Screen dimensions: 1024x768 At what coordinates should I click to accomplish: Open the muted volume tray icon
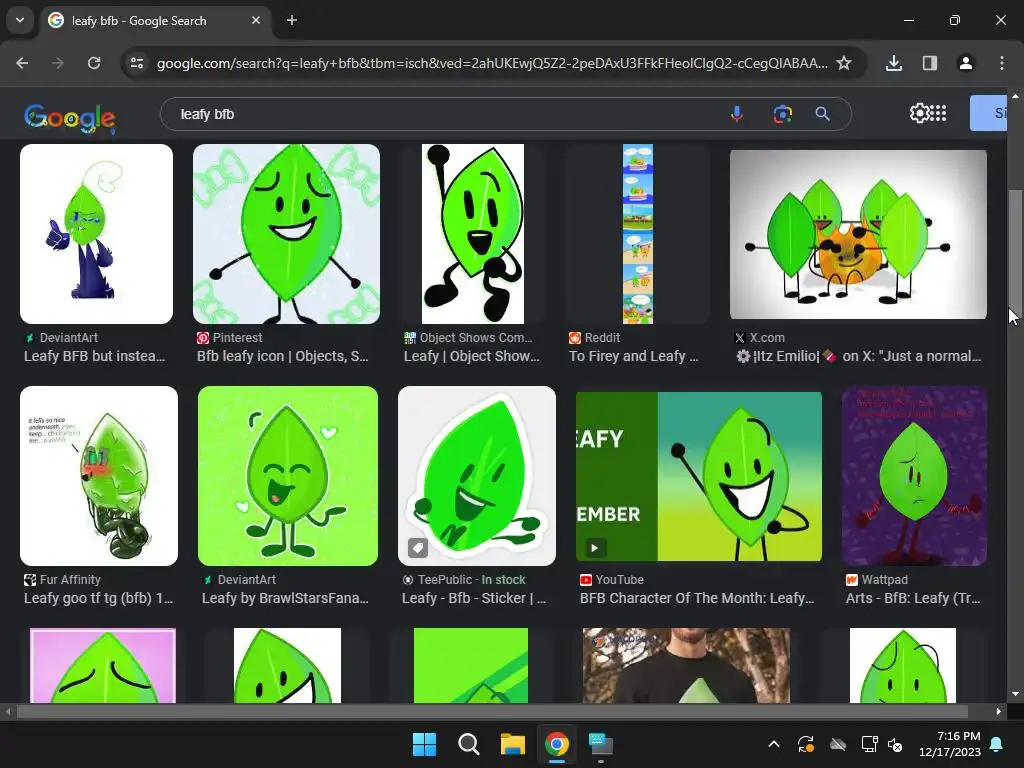pyautogui.click(x=895, y=744)
